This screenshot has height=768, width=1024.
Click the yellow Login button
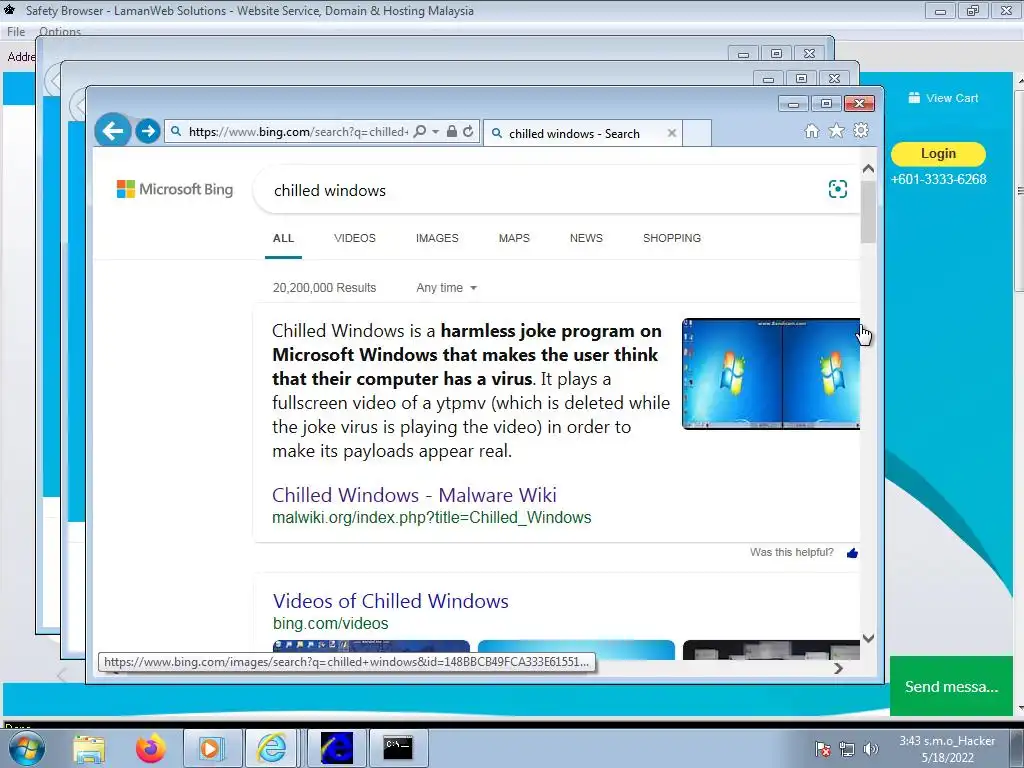pos(938,153)
